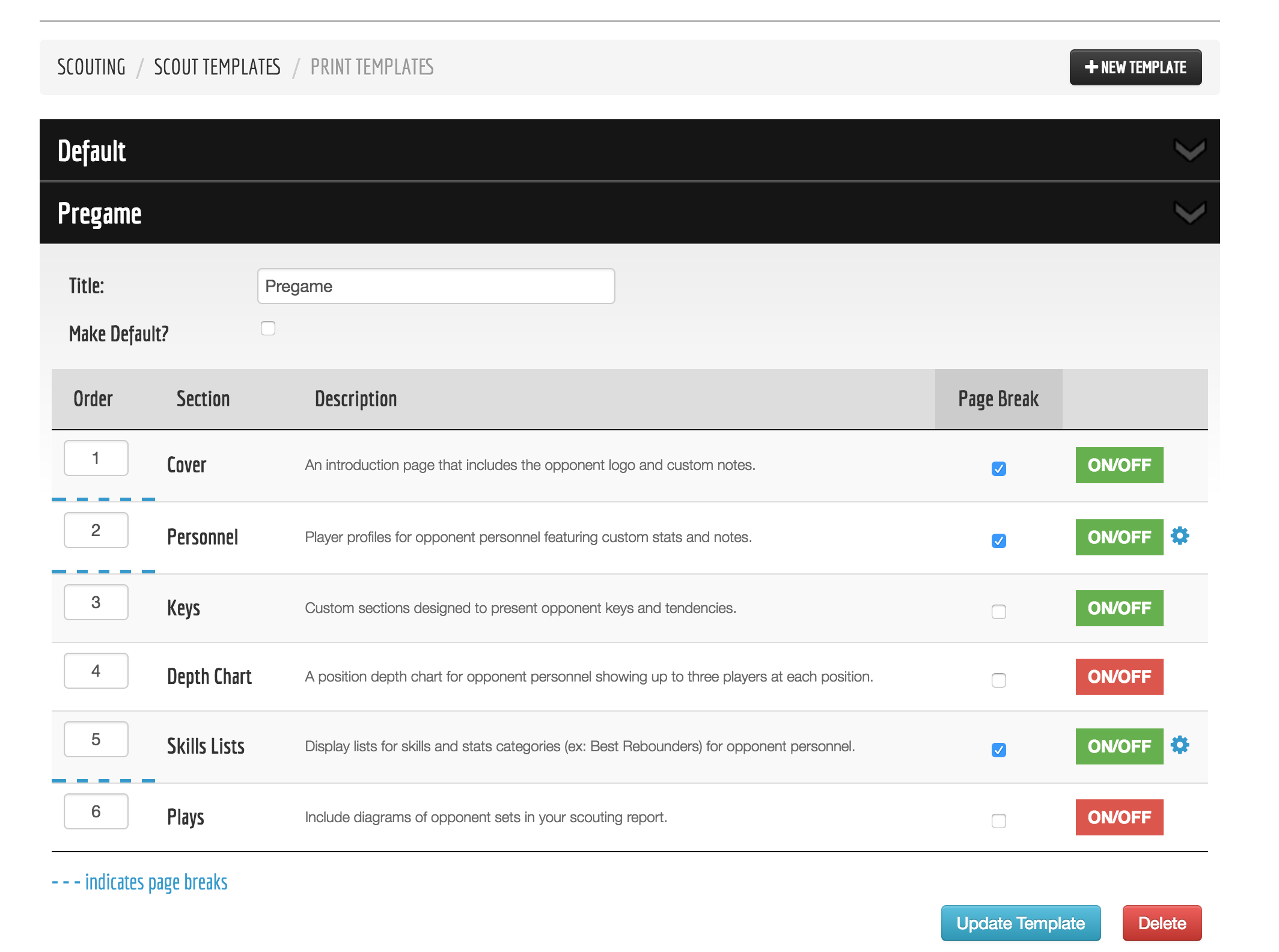Toggle Plays section ON/OFF
The image size is (1279, 952).
1119,817
